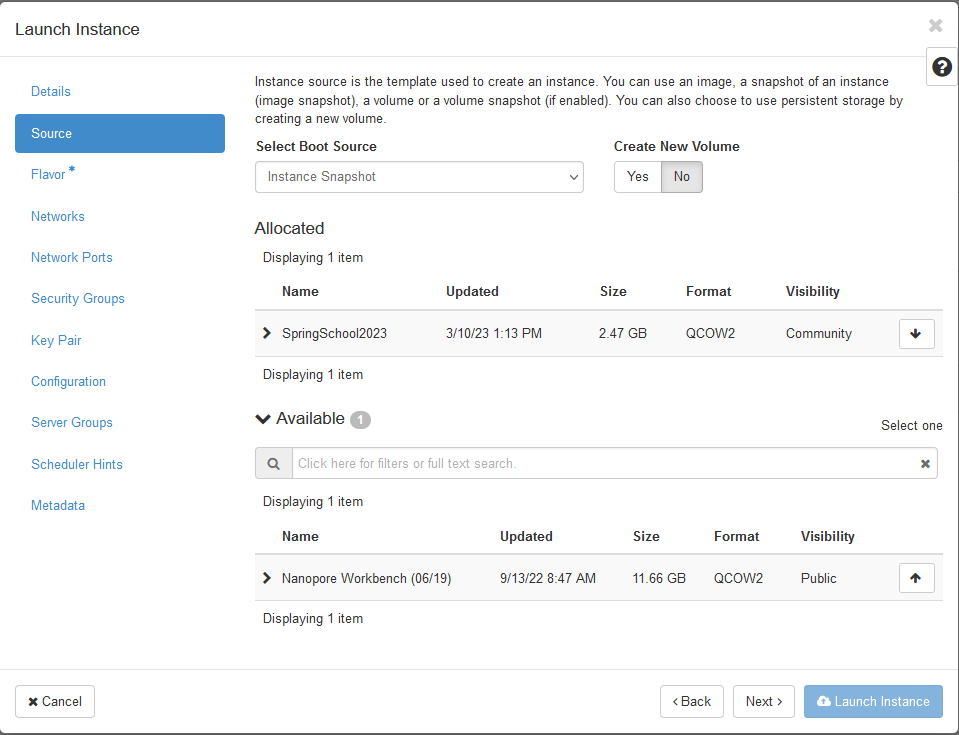
Task: Go to the Key Pair tab
Action: (x=56, y=341)
